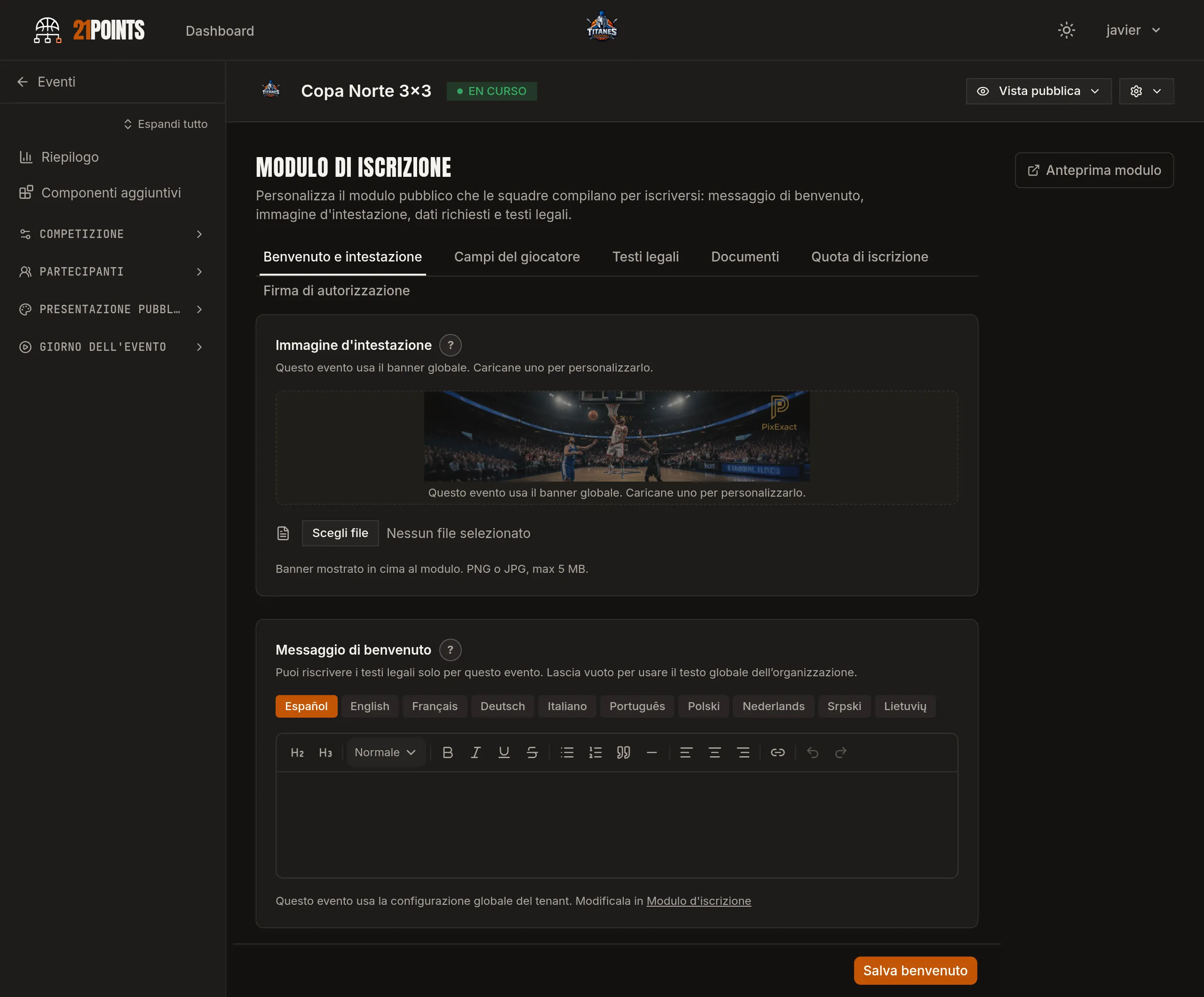
Task: Click Anteprima modulo button
Action: coord(1093,170)
